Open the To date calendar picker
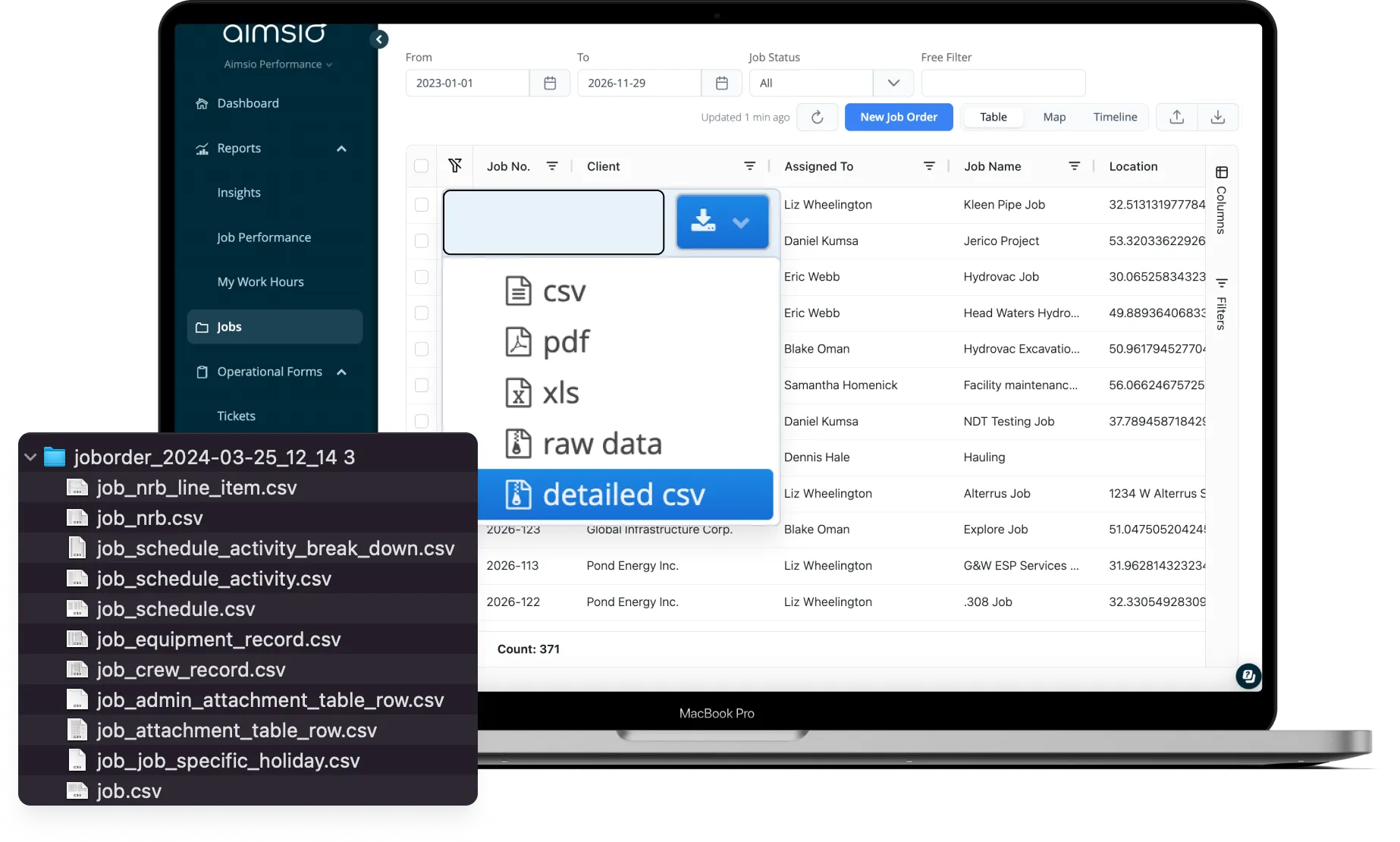This screenshot has width=1400, height=842. pyautogui.click(x=722, y=83)
